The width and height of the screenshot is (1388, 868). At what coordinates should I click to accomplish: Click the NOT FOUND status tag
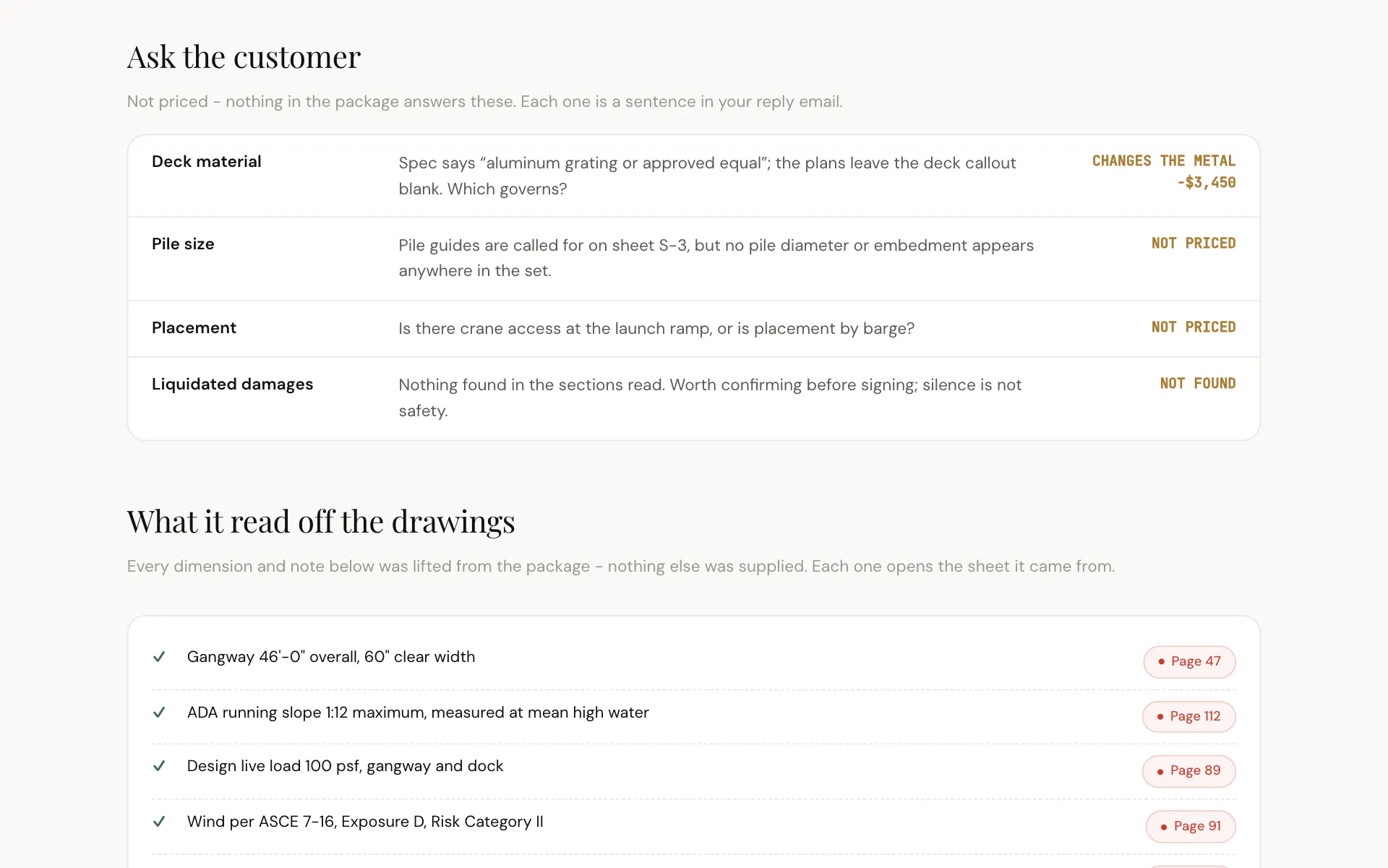point(1198,384)
